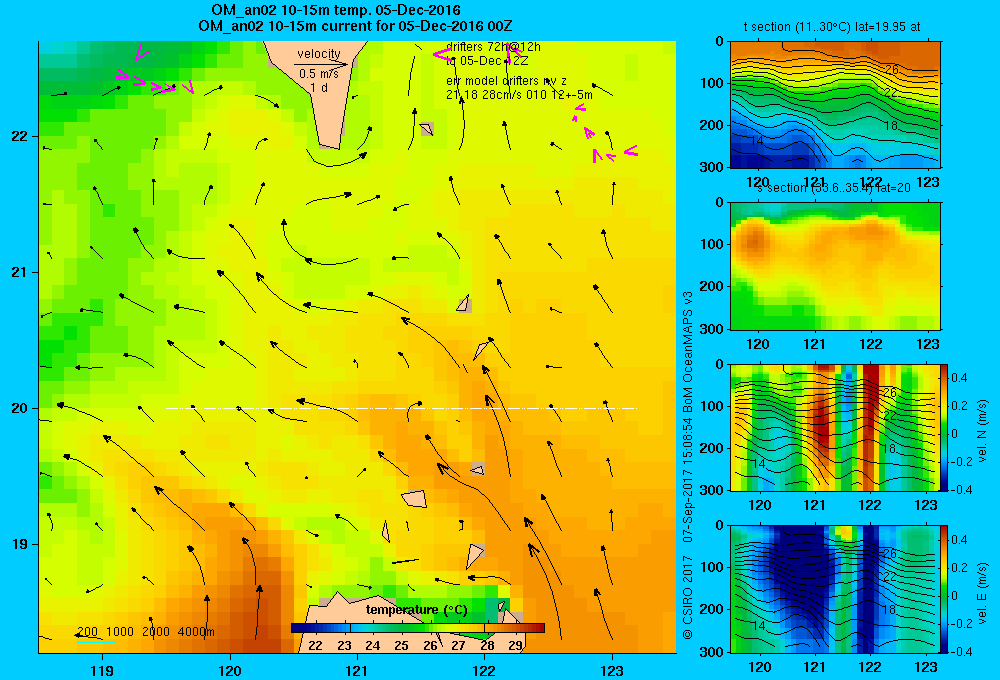Click the temperature color bar in main map

pyautogui.click(x=418, y=628)
